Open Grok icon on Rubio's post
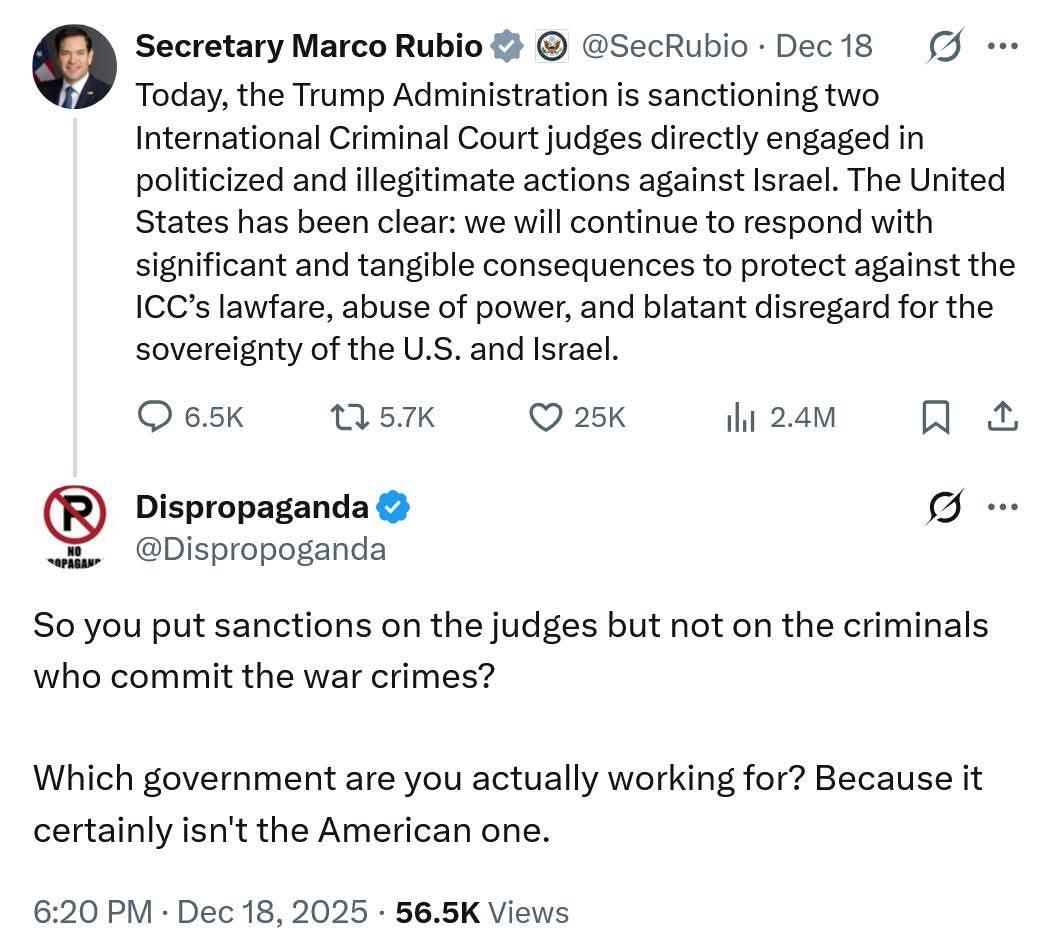 pyautogui.click(x=944, y=47)
